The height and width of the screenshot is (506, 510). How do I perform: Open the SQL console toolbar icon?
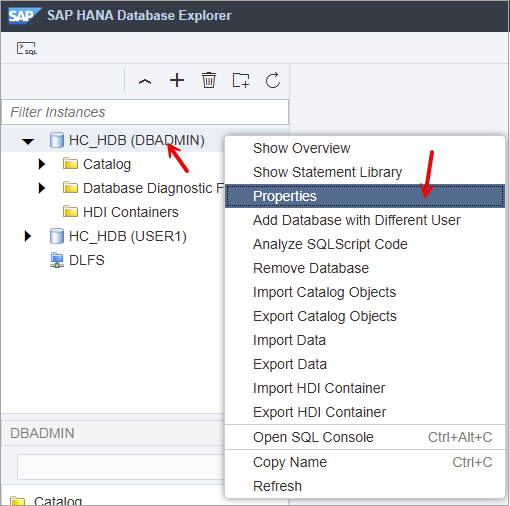coord(27,48)
